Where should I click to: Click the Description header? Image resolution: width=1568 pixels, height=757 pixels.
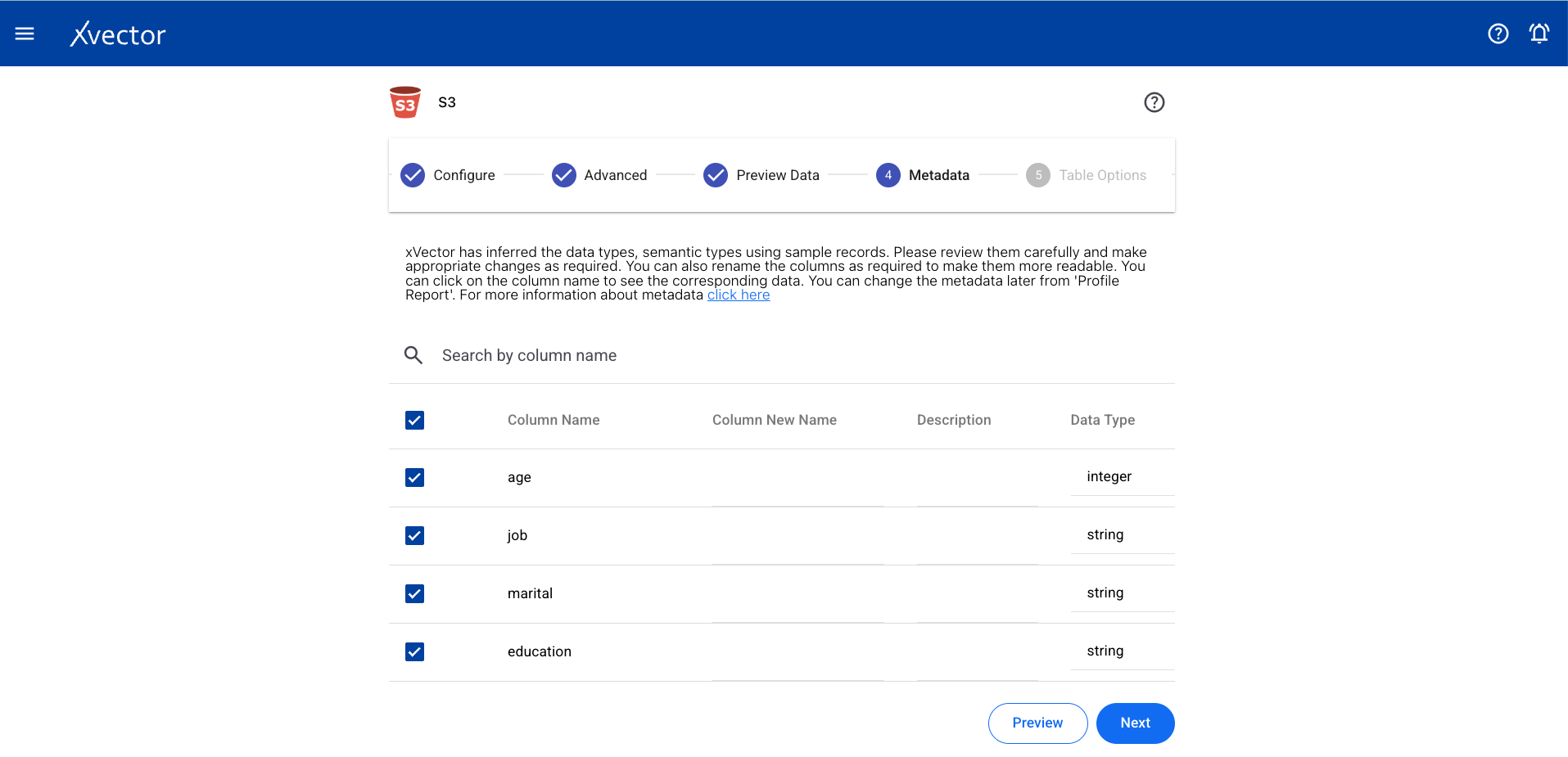(x=954, y=420)
